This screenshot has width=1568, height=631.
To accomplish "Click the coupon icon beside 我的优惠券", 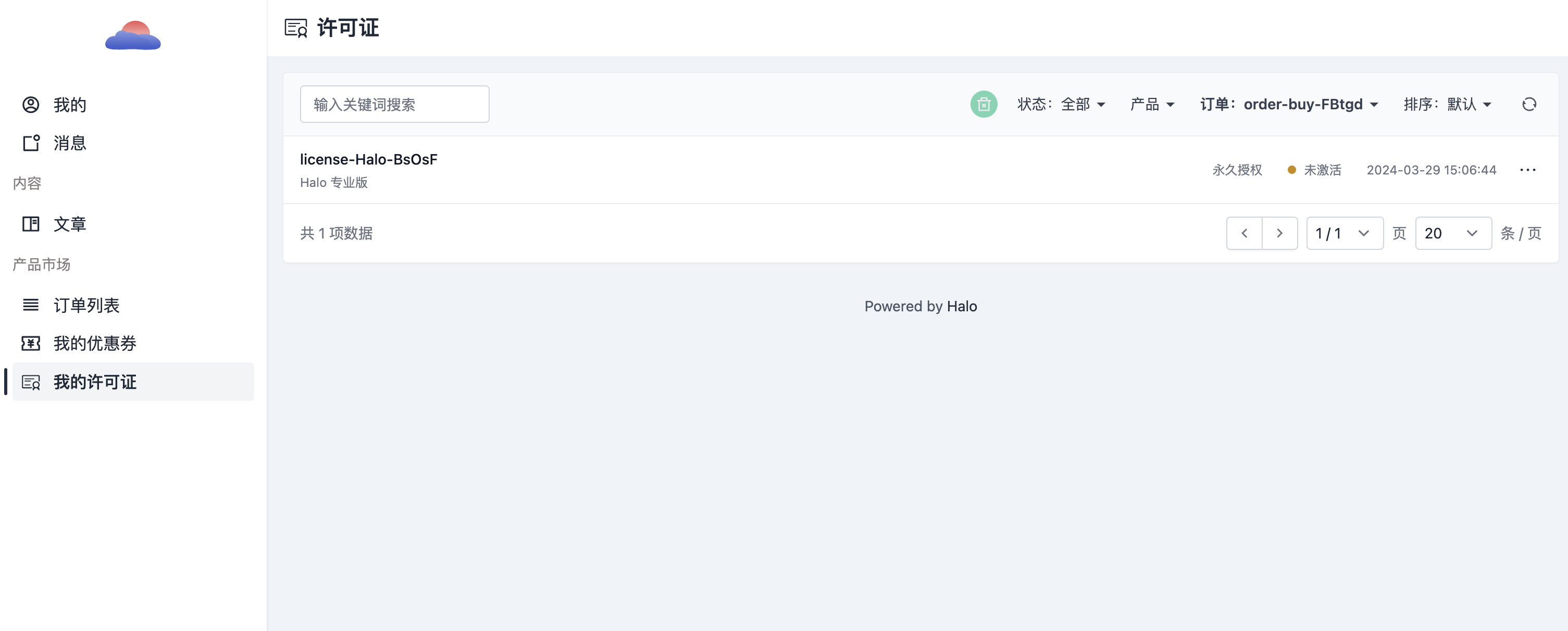I will (30, 343).
